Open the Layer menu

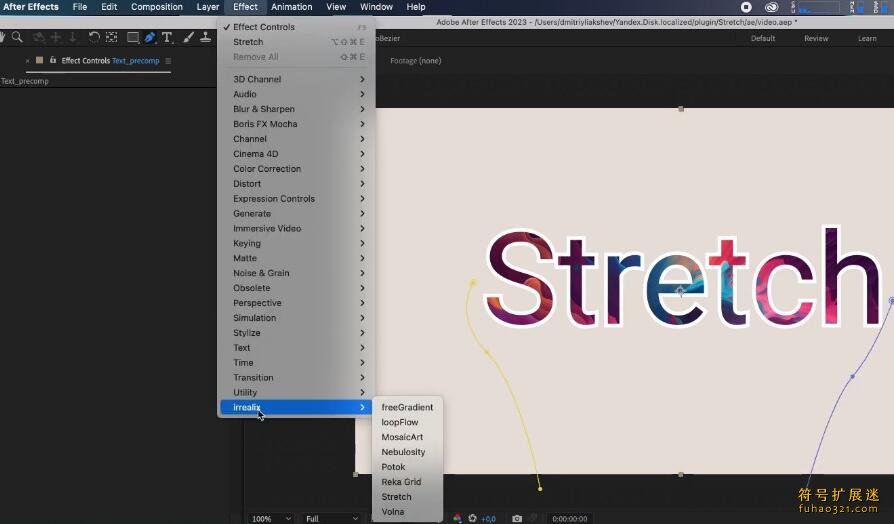click(208, 7)
